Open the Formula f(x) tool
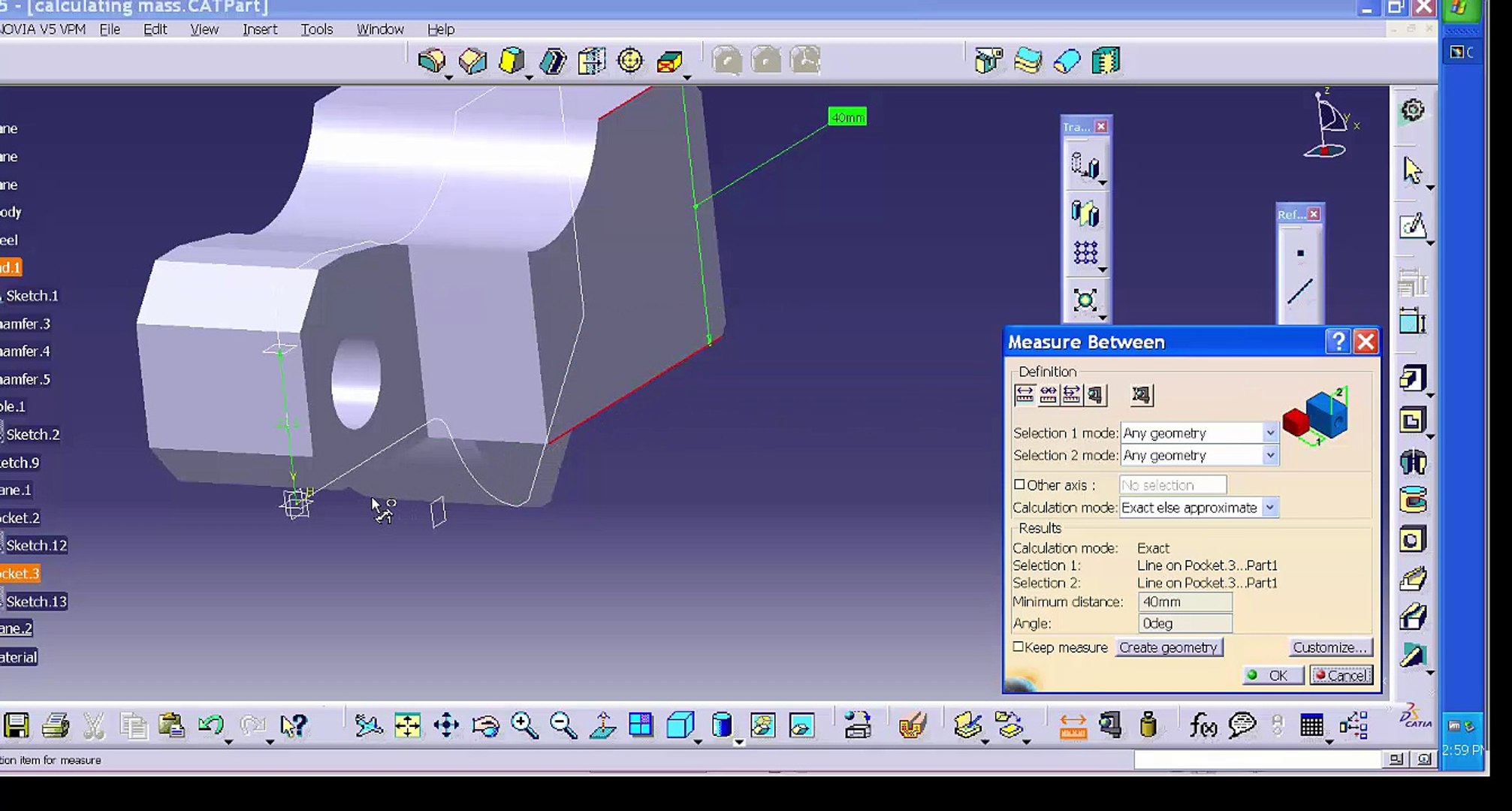The height and width of the screenshot is (811, 1512). pos(1203,725)
